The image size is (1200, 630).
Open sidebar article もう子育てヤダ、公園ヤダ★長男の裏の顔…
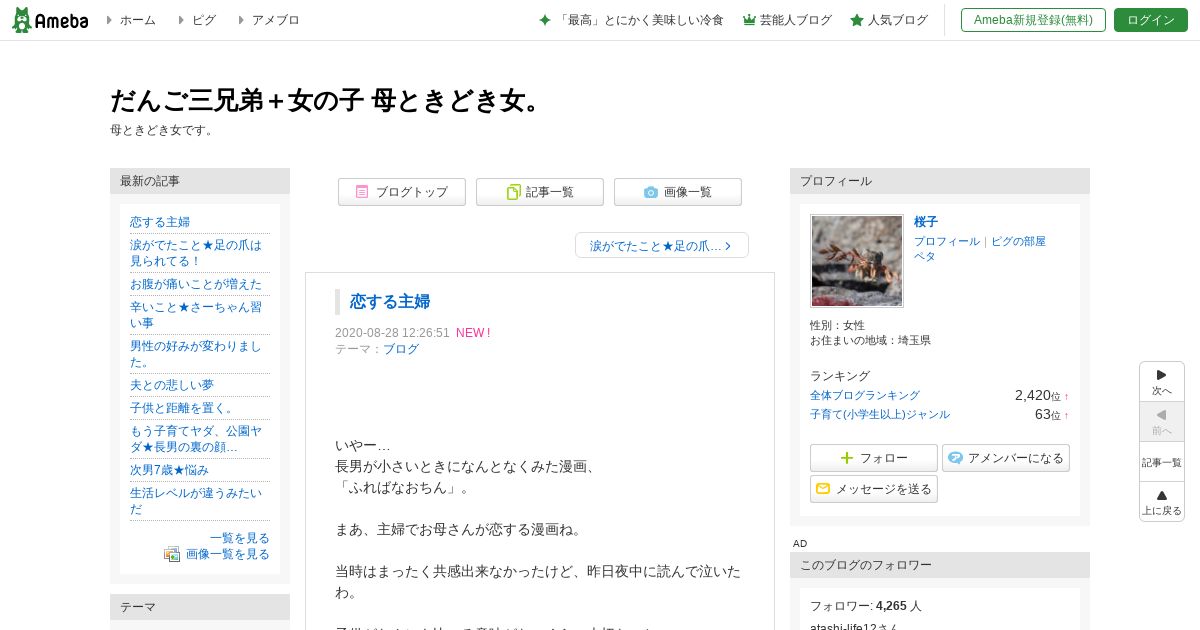tap(196, 439)
